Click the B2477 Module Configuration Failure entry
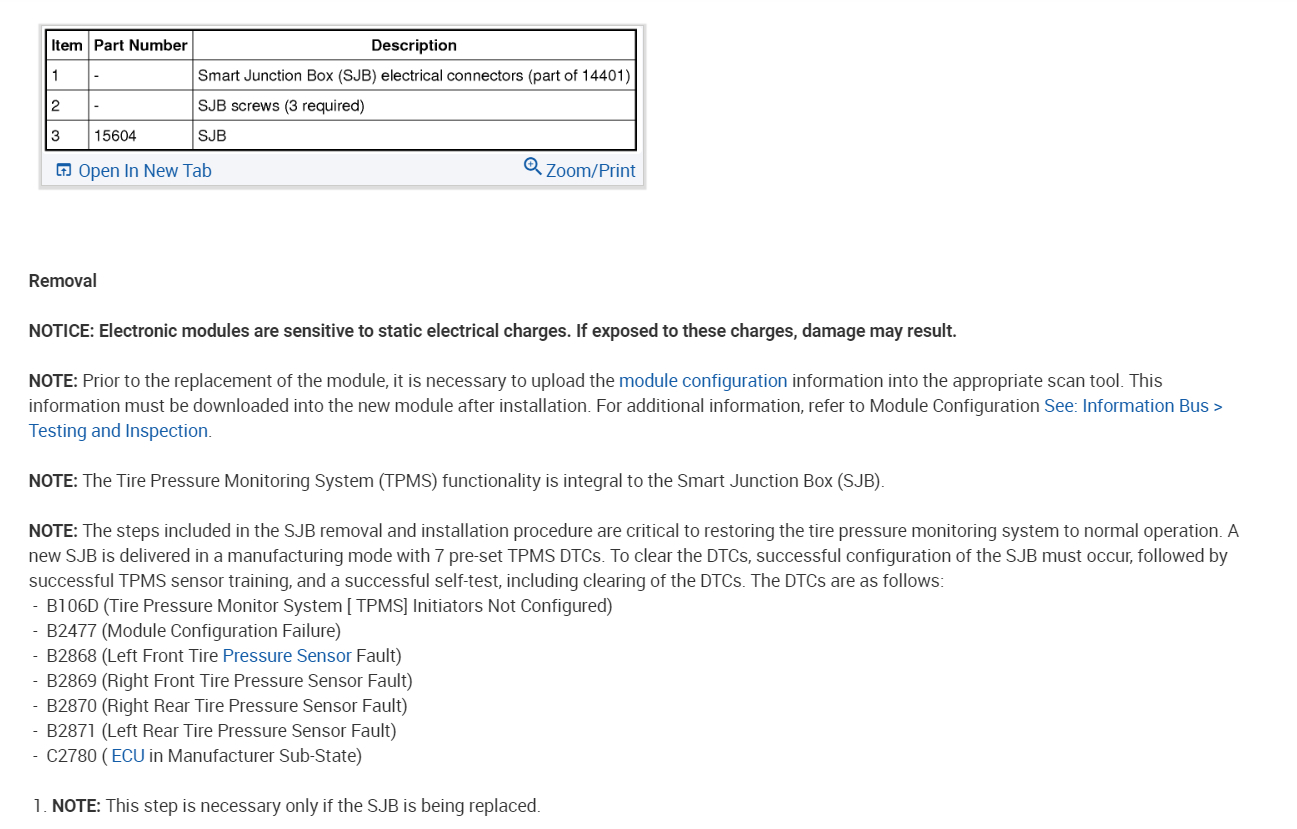The image size is (1297, 829). (193, 631)
